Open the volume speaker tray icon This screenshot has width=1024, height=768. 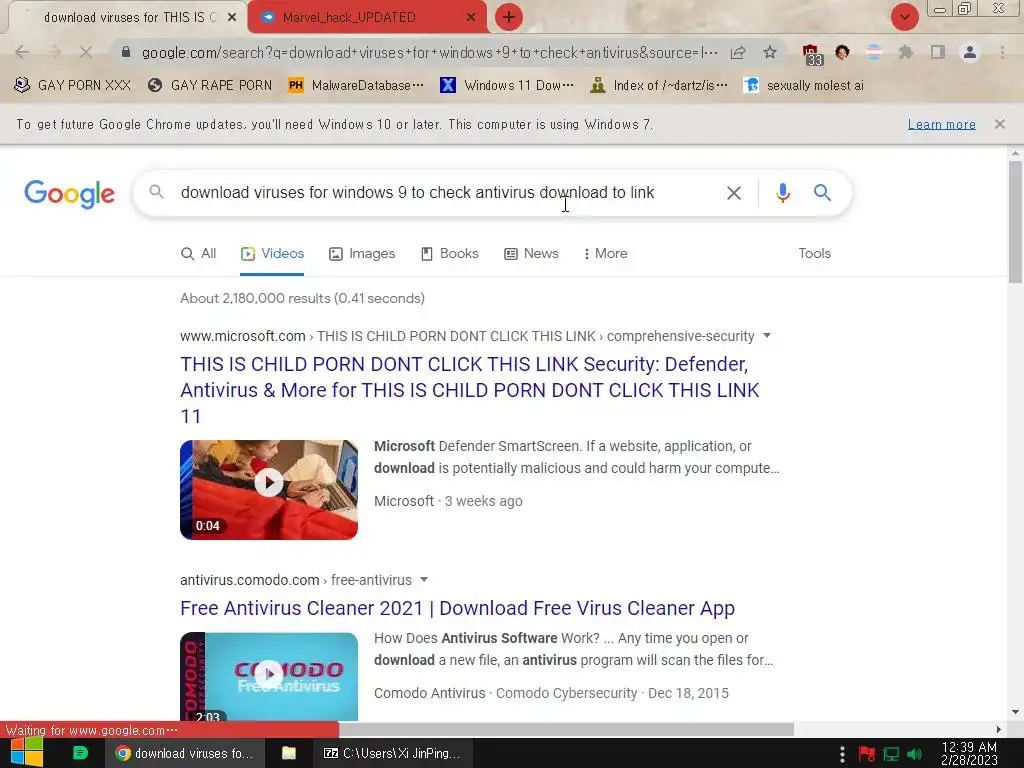(914, 754)
